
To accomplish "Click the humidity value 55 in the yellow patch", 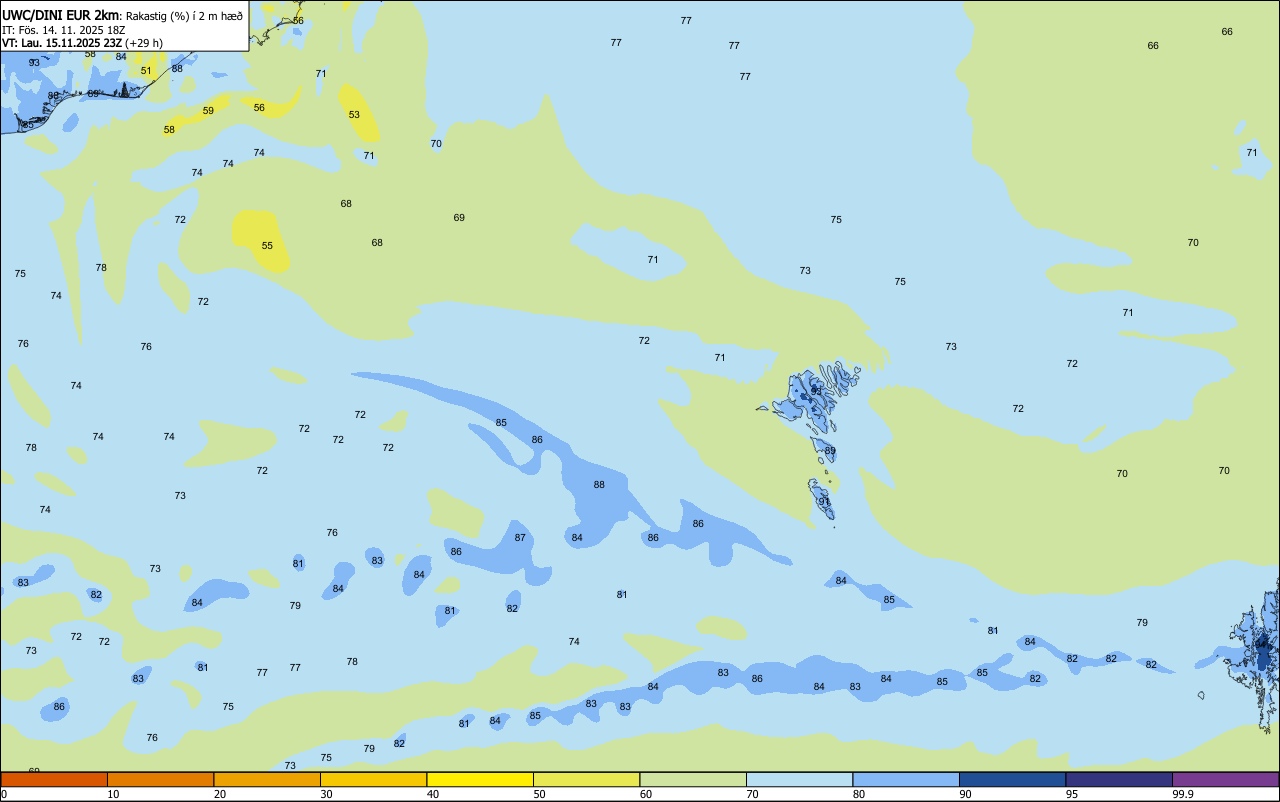I will pos(267,246).
